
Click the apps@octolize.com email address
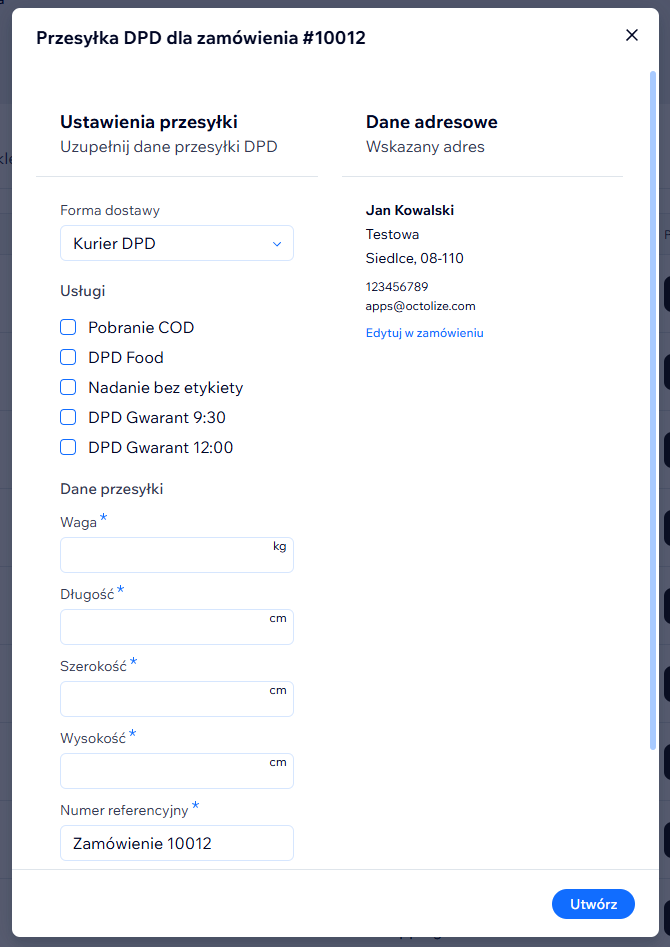[x=420, y=306]
